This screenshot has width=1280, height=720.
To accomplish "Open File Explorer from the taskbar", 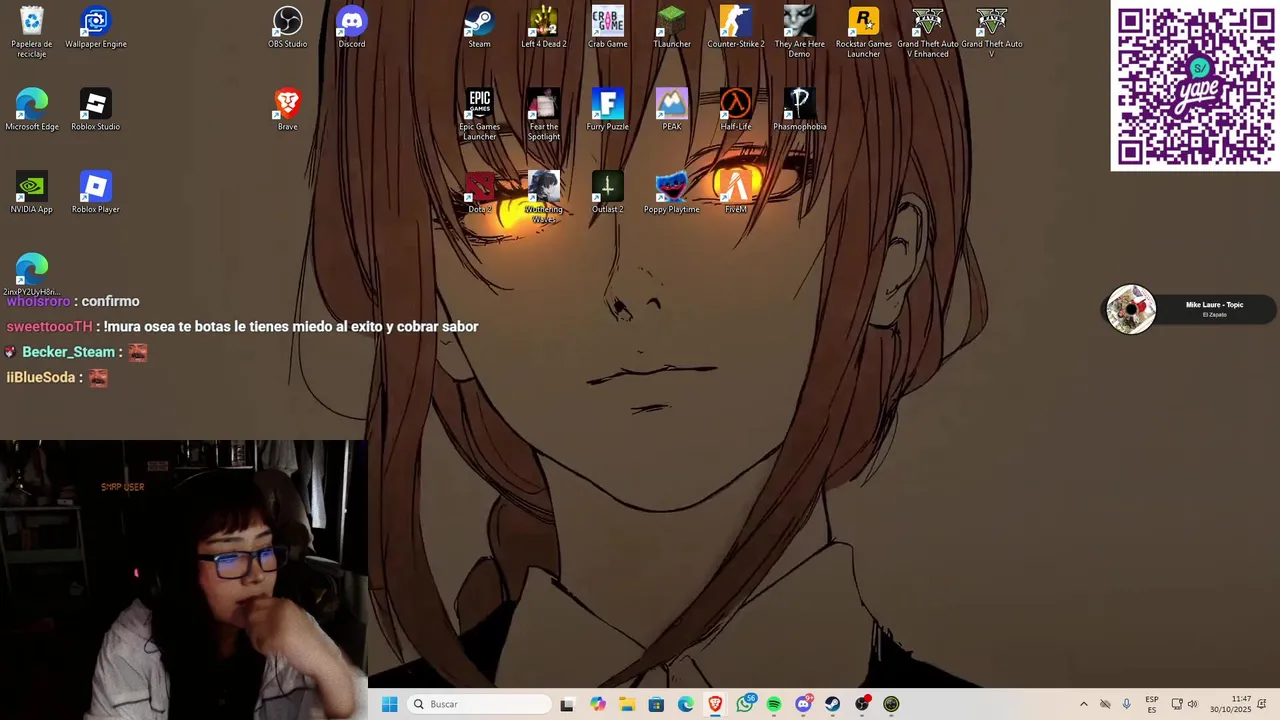I will point(627,704).
